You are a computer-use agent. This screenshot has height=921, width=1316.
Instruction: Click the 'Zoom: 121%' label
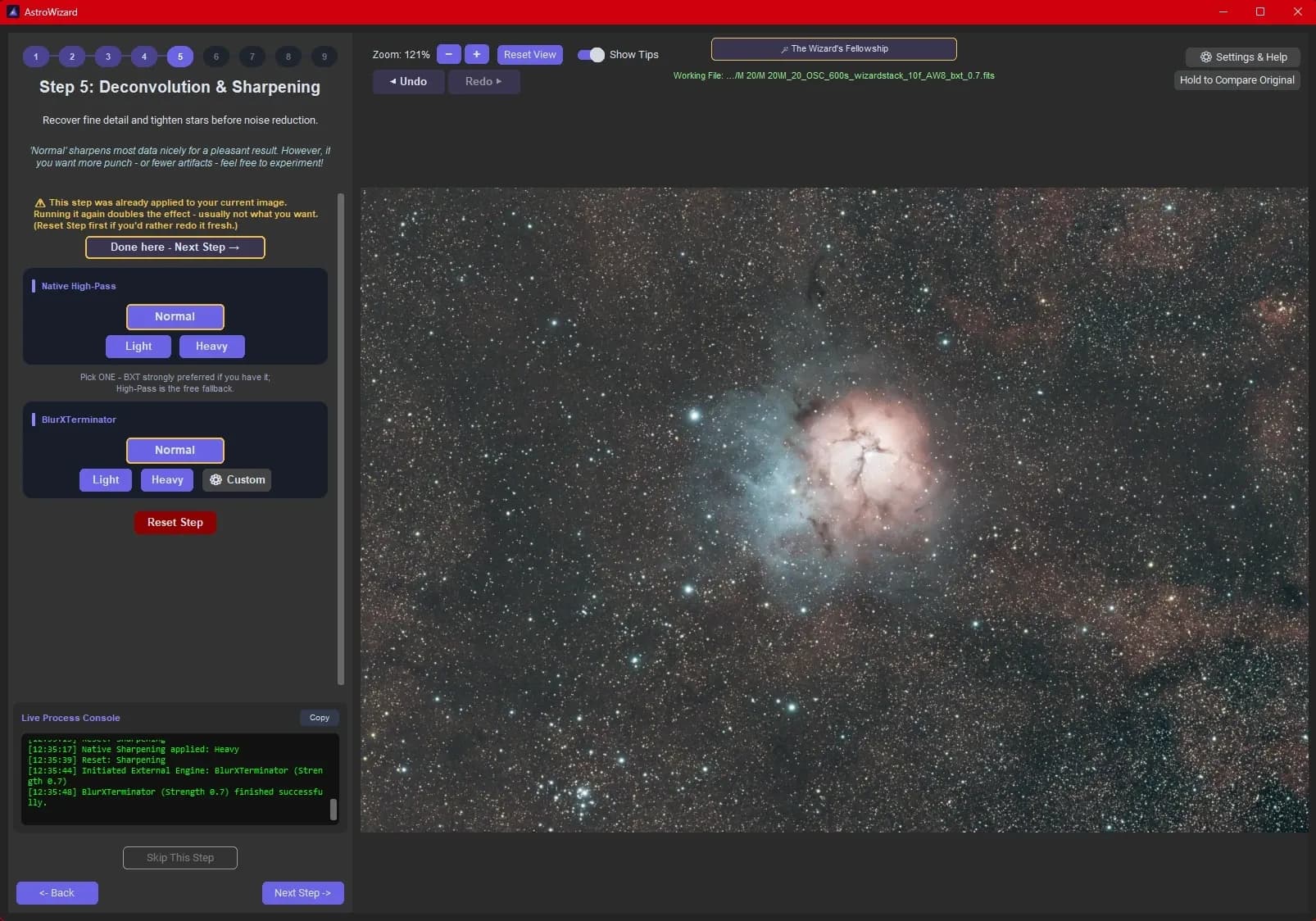click(401, 54)
